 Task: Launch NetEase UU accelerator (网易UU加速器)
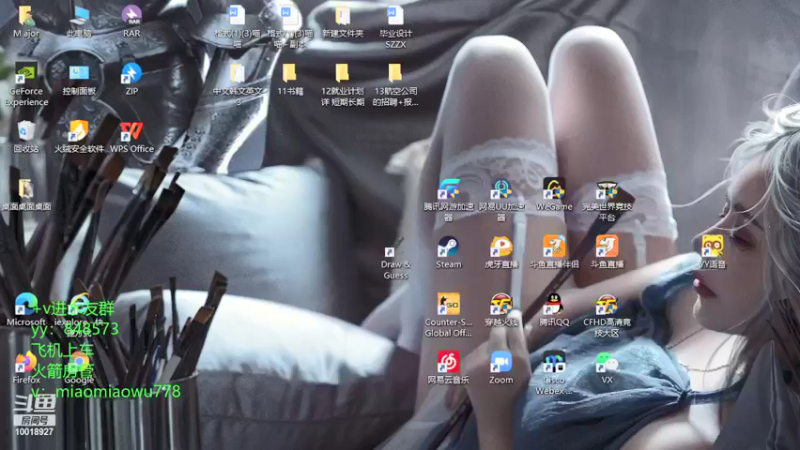pos(502,200)
